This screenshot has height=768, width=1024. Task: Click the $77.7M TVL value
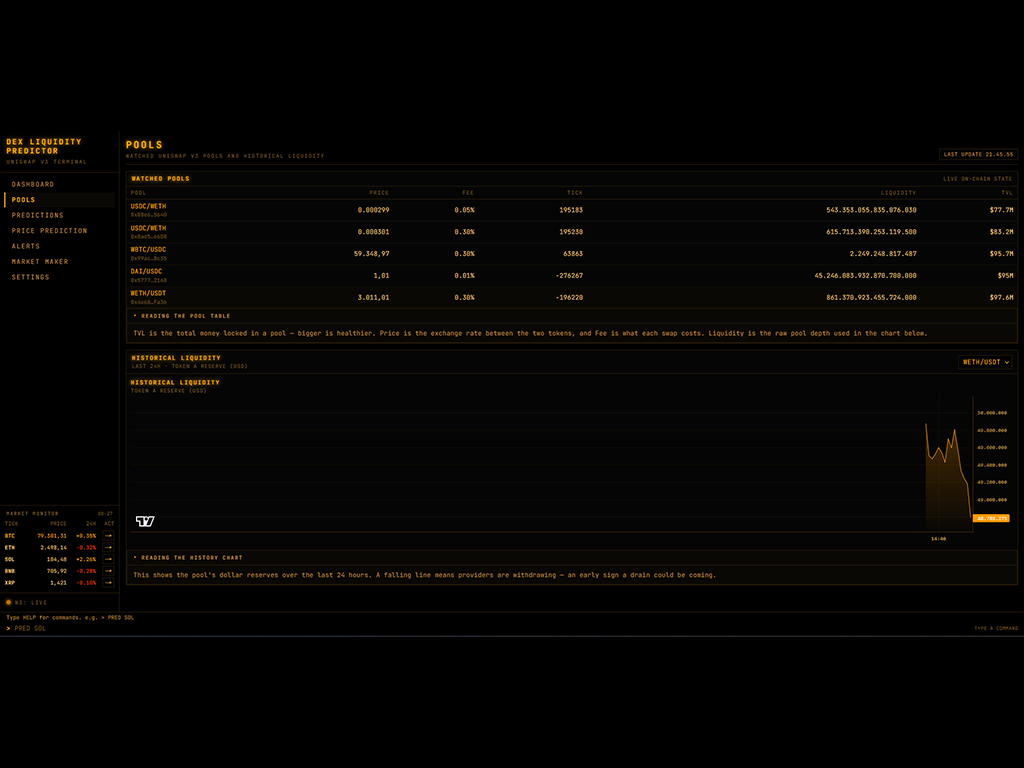tap(1001, 210)
